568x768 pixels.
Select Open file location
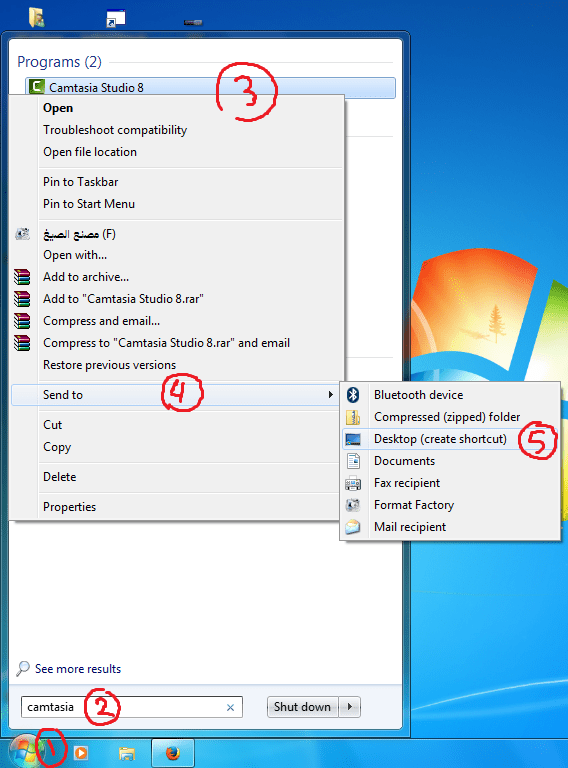(90, 152)
